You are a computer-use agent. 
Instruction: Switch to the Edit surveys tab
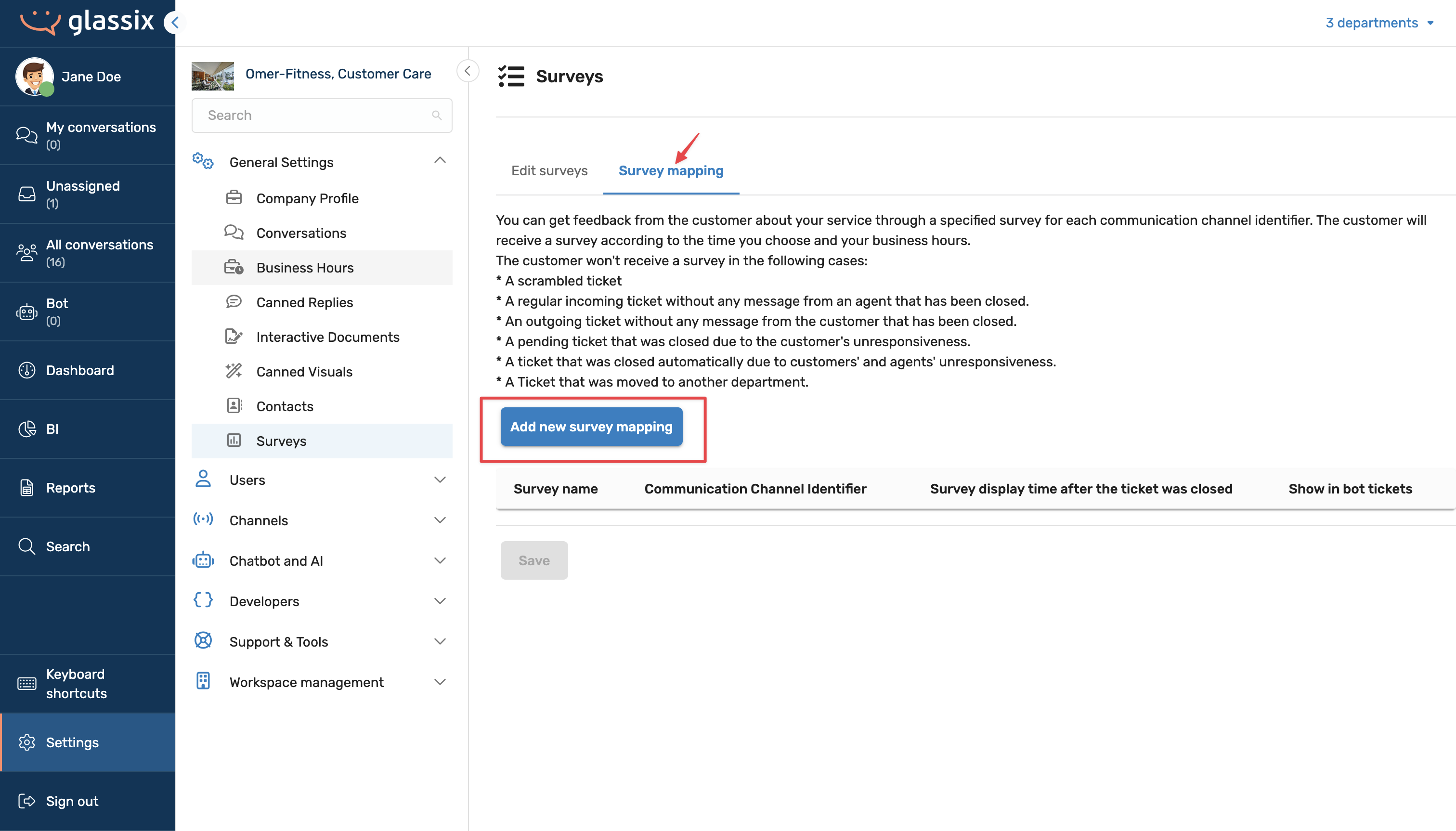tap(549, 170)
